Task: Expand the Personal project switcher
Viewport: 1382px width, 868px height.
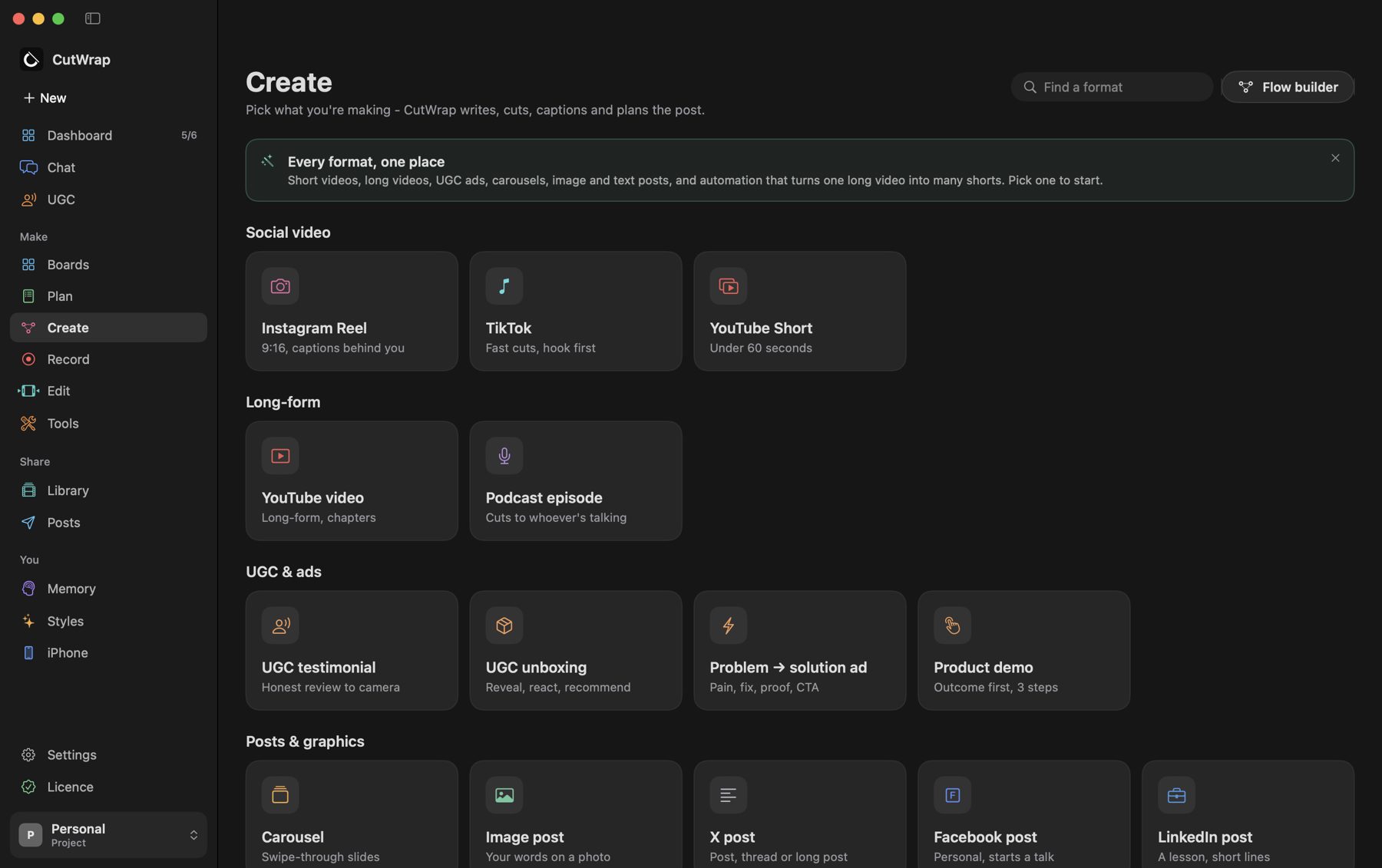Action: pos(108,835)
